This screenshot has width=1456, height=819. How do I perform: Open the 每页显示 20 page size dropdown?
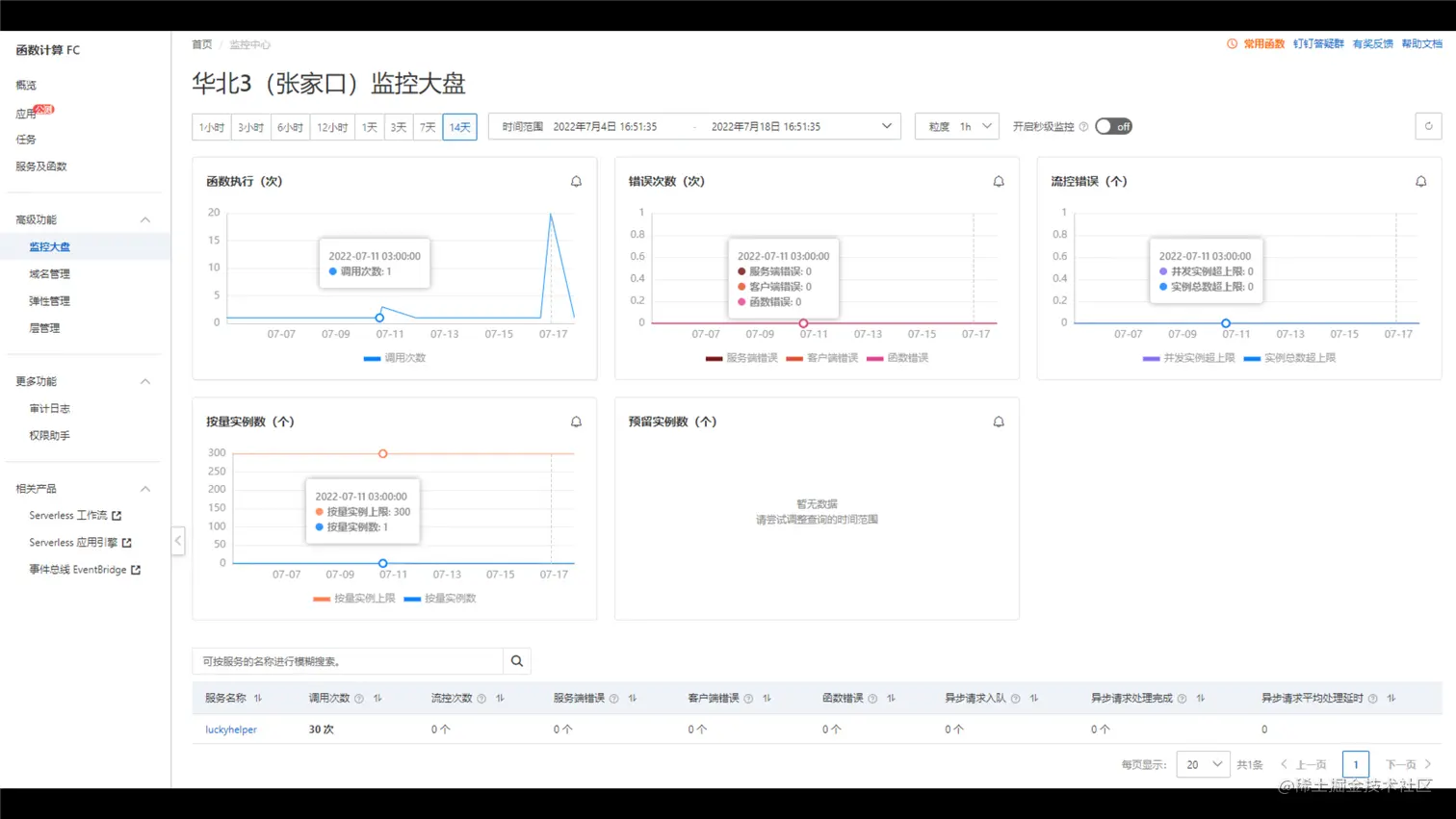pos(1203,764)
